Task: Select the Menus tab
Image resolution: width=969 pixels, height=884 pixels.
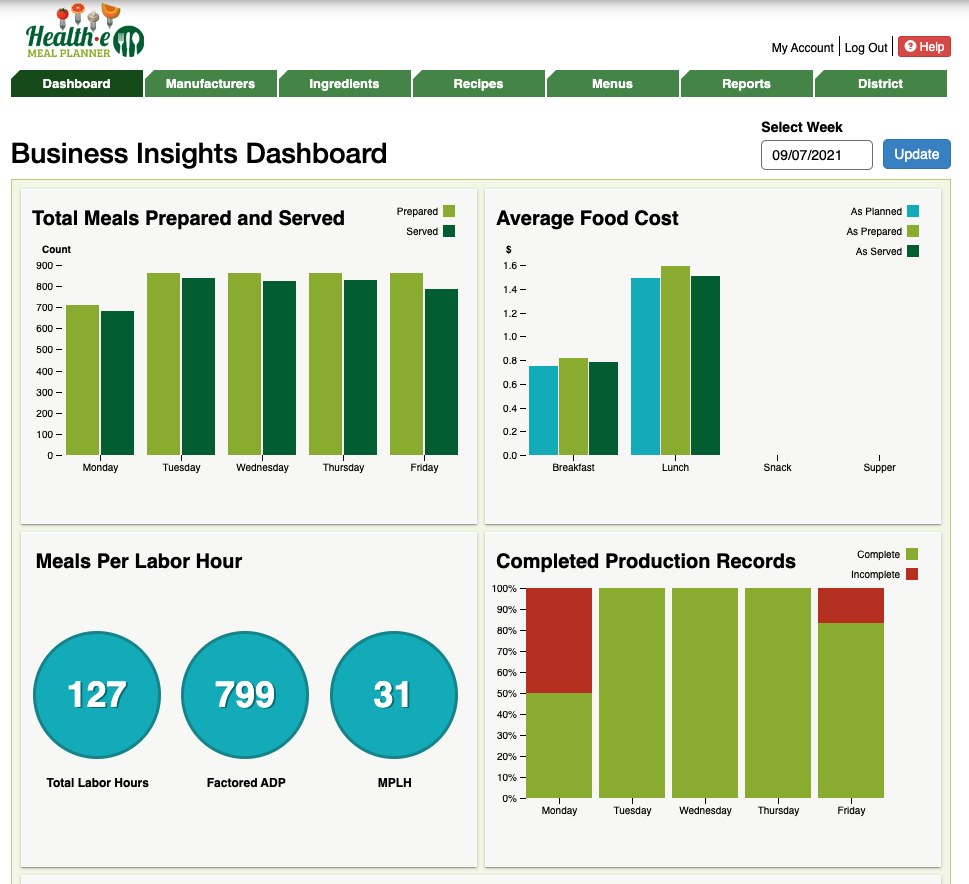Action: click(612, 84)
